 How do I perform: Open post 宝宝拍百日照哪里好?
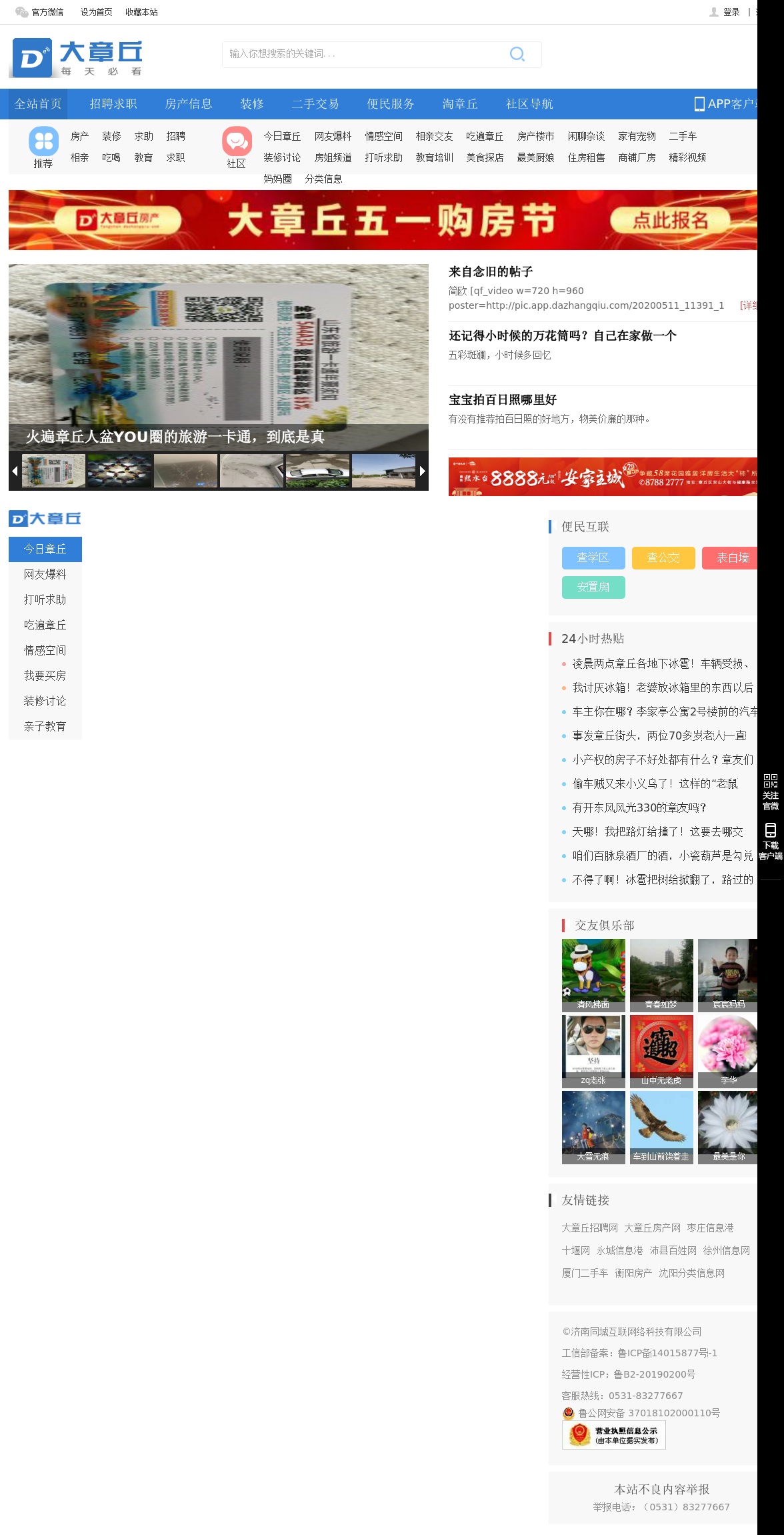pyautogui.click(x=503, y=400)
